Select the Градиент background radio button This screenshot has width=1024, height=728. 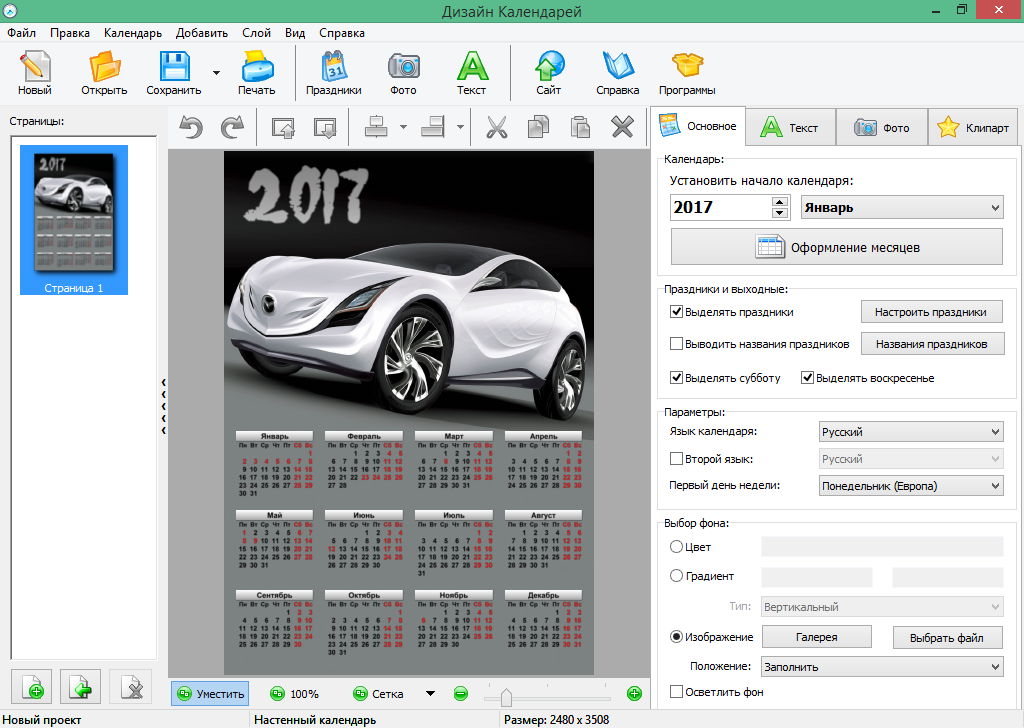point(677,576)
